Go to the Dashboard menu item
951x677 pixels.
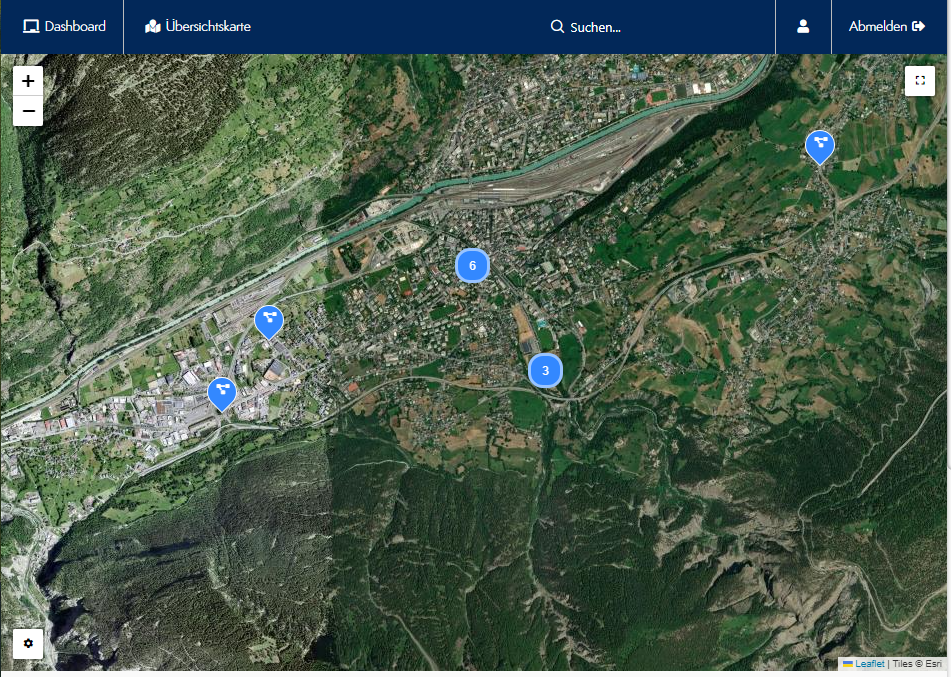click(64, 27)
